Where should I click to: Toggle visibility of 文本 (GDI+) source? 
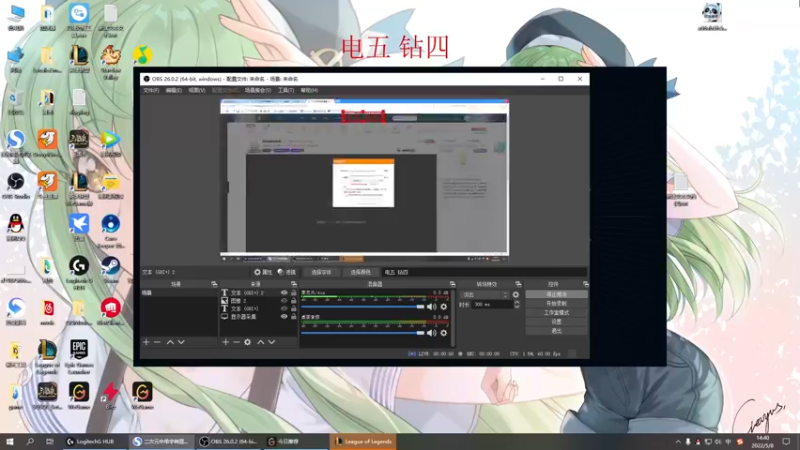pyautogui.click(x=284, y=309)
